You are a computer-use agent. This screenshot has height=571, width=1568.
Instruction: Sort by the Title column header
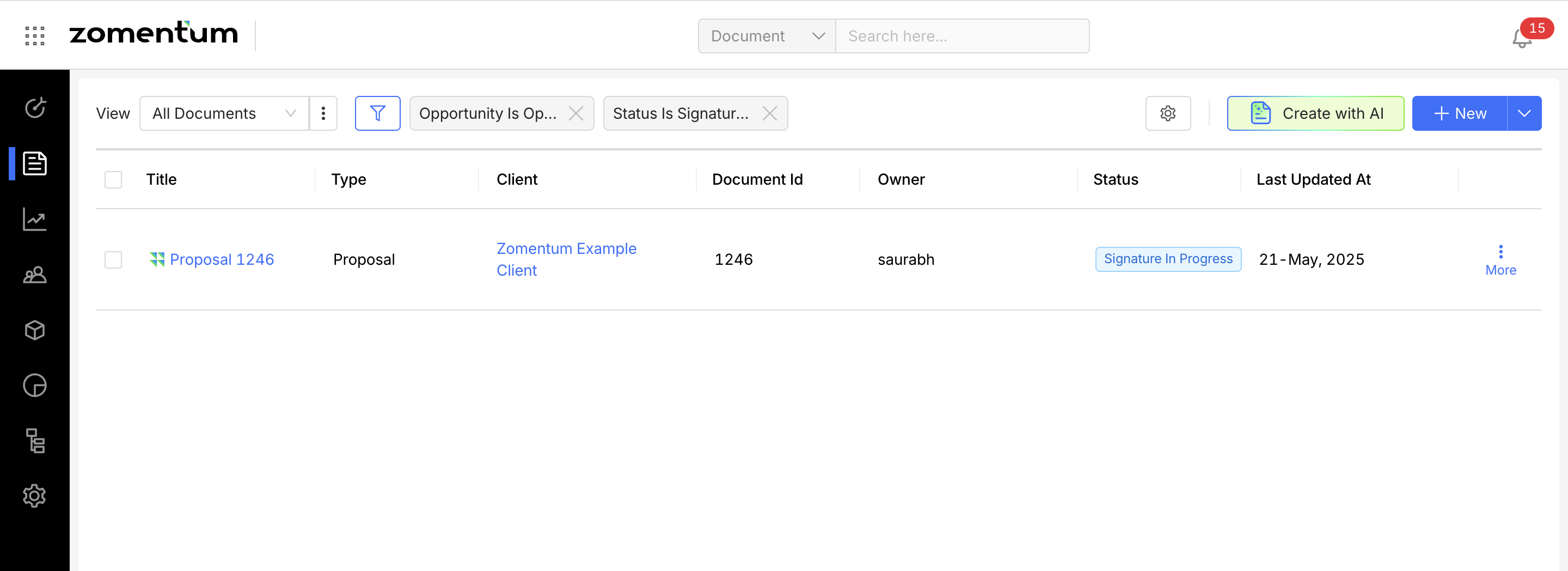click(161, 180)
